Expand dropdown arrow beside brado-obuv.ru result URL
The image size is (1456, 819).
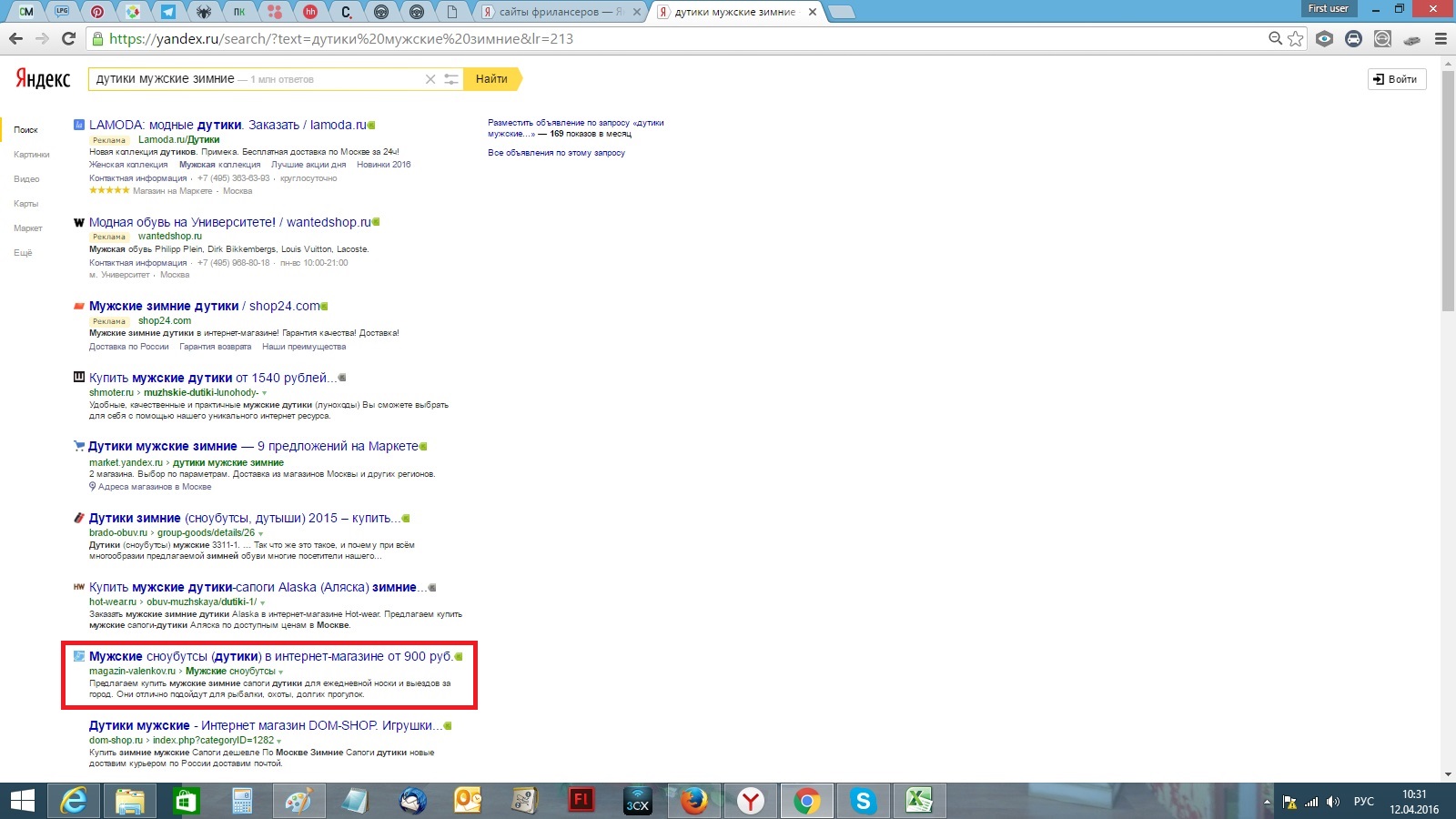tap(261, 533)
